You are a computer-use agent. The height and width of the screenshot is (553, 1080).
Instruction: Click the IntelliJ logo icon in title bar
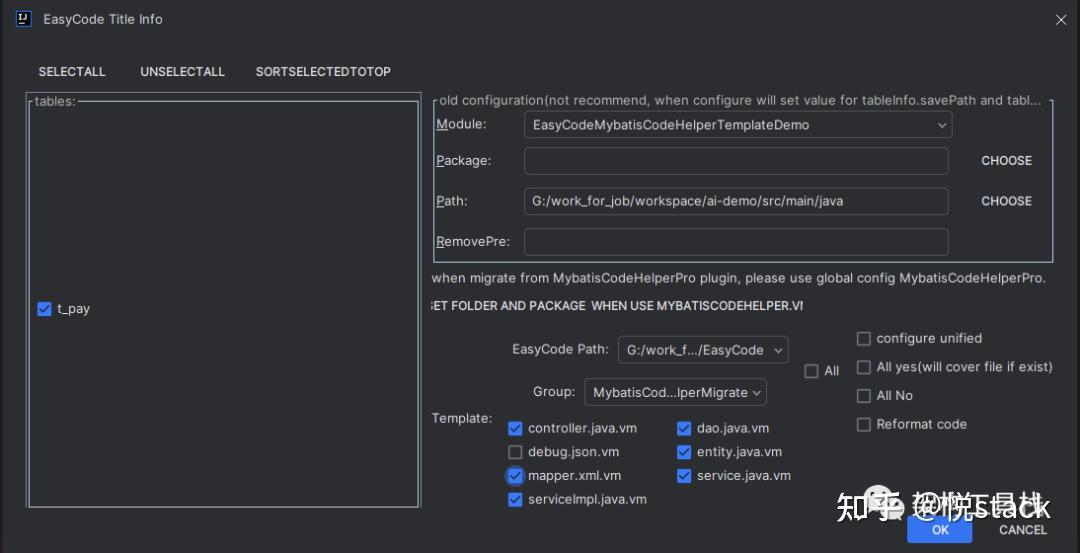coord(24,19)
